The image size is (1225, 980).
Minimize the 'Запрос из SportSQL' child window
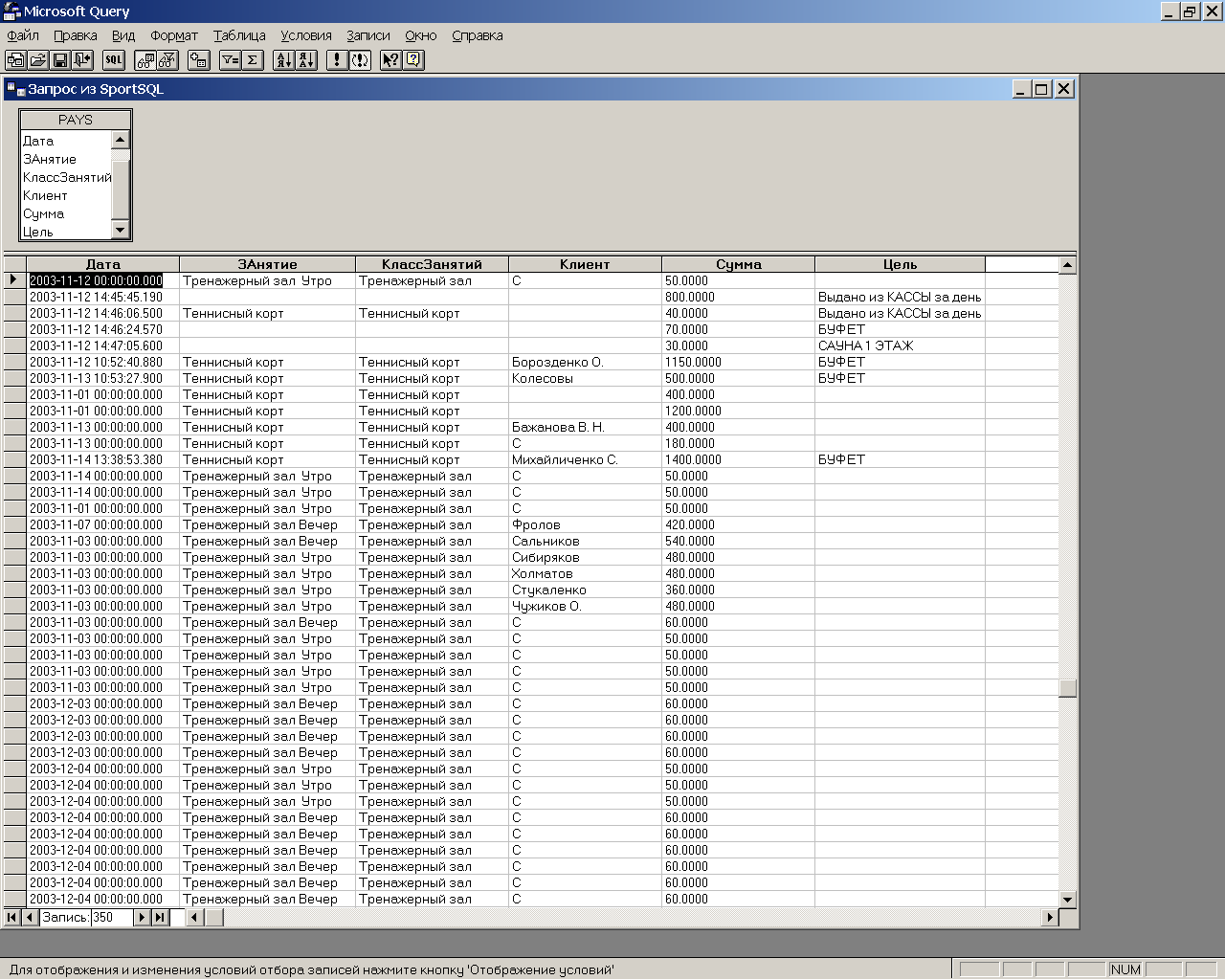click(x=1022, y=89)
